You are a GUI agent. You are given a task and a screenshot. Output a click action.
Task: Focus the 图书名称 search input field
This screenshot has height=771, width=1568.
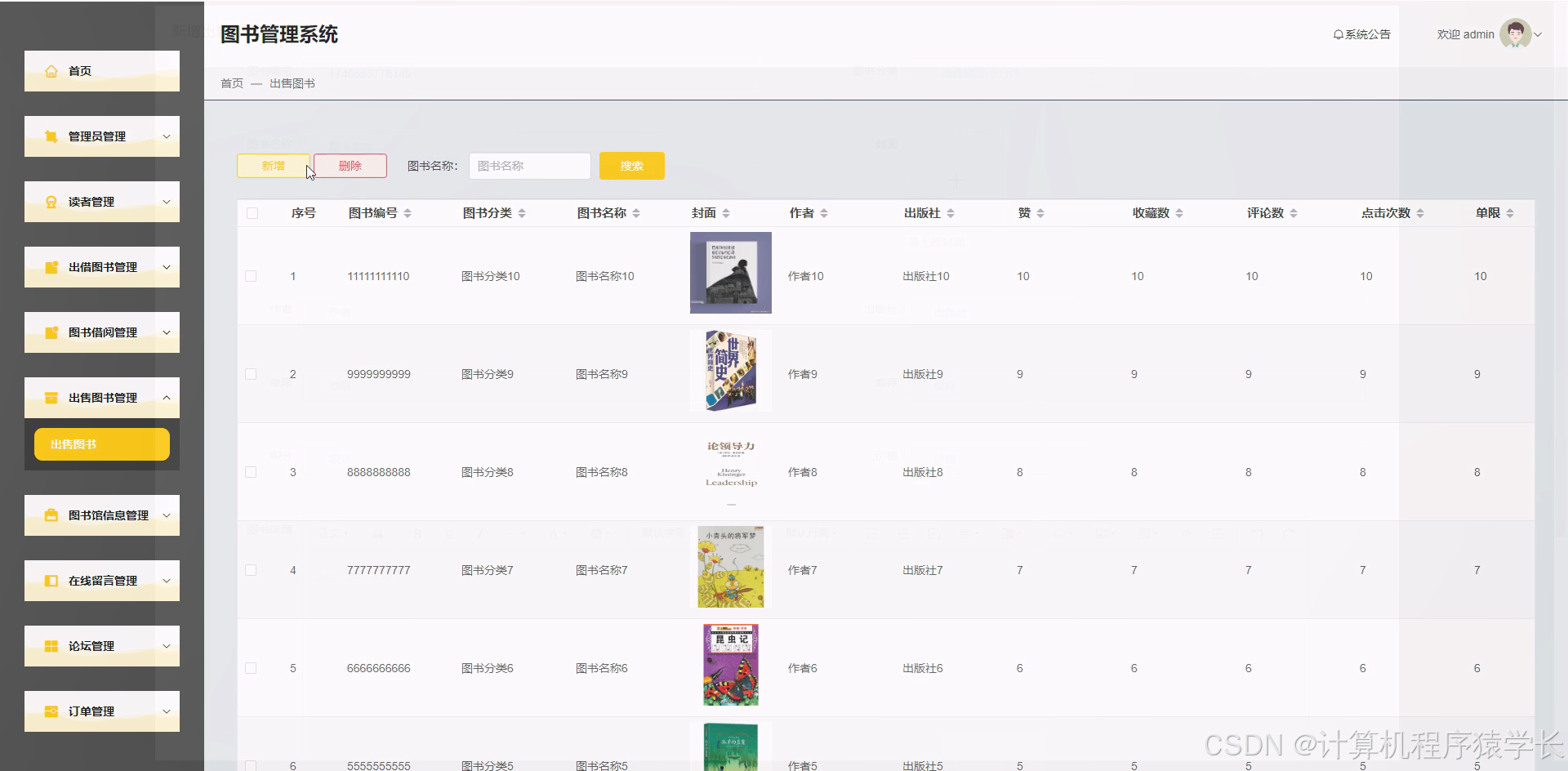coord(530,166)
